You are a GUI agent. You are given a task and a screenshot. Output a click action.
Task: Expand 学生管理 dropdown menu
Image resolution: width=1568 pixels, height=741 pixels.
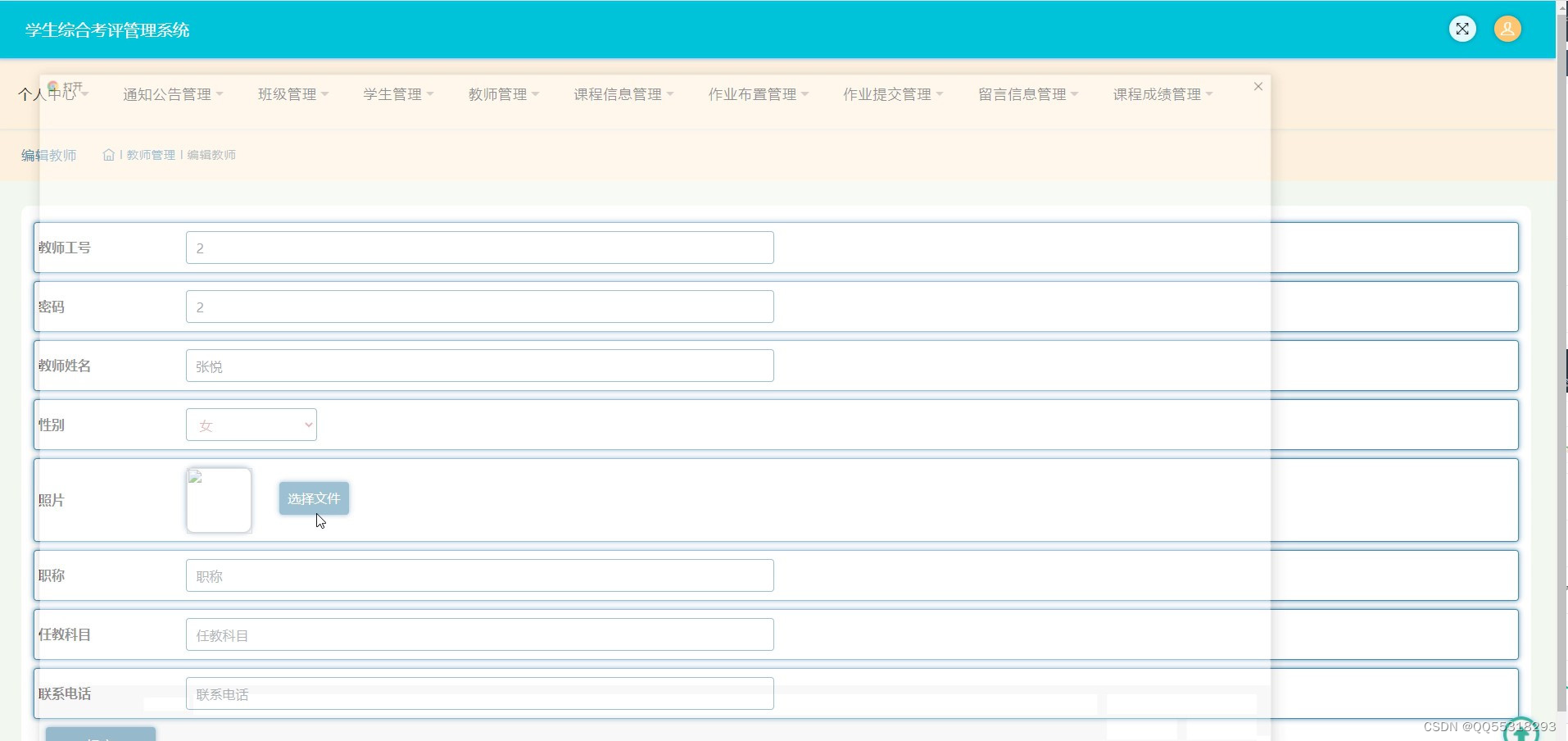tap(398, 94)
